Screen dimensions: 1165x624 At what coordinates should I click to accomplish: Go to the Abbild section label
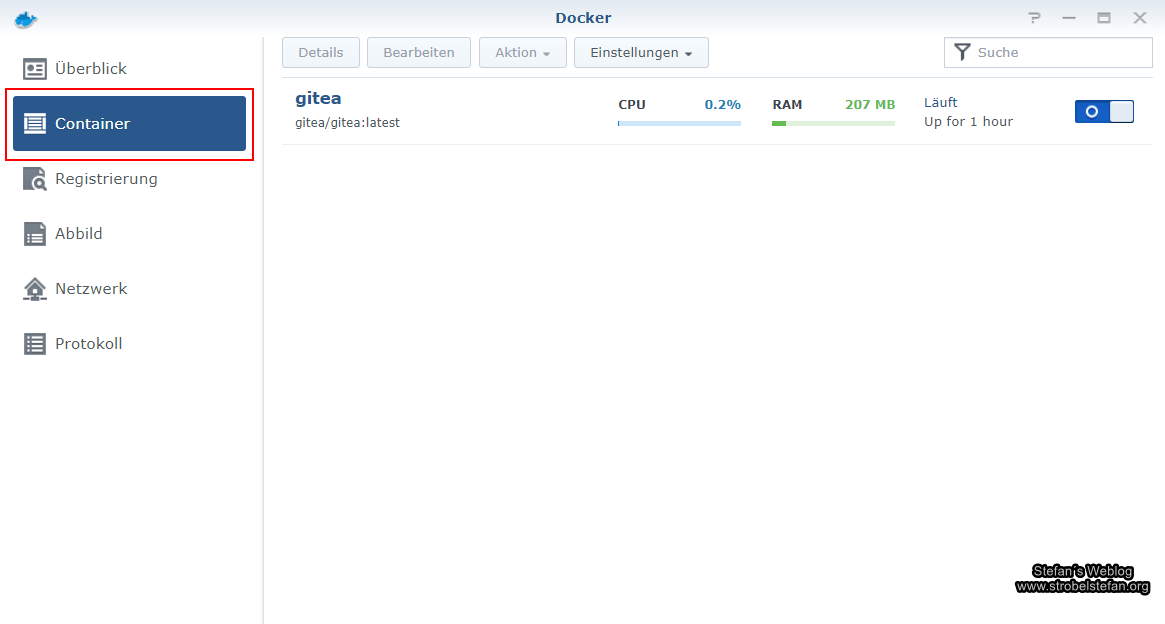(x=79, y=234)
